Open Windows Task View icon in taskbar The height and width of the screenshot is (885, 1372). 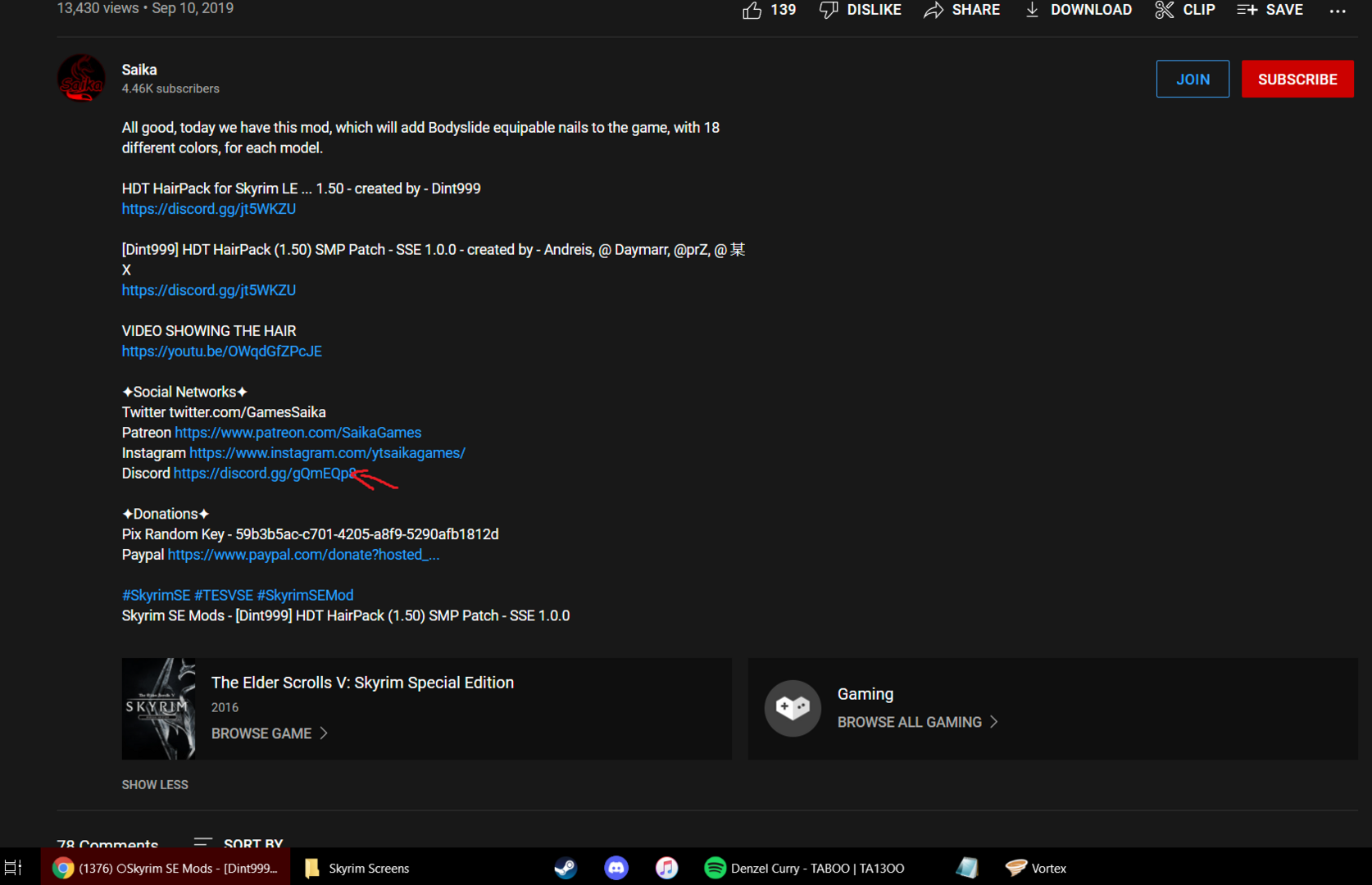(14, 868)
